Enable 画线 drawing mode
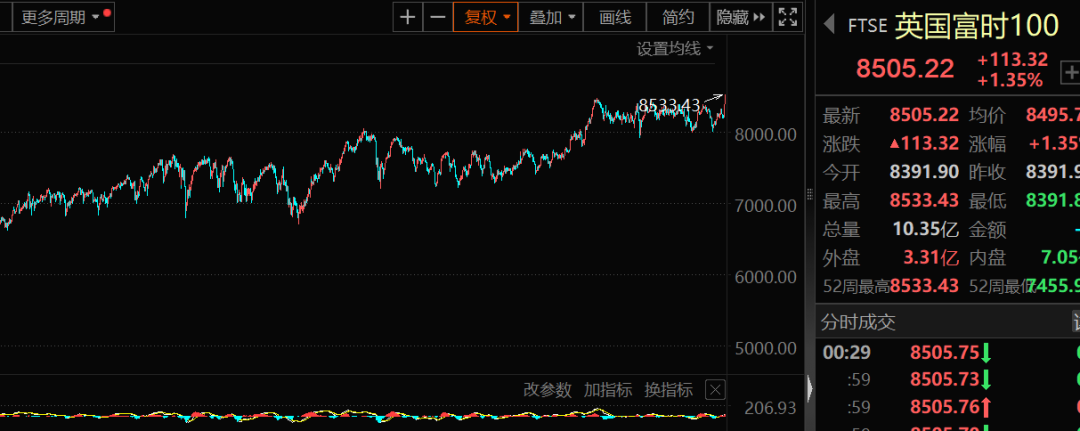 click(615, 17)
